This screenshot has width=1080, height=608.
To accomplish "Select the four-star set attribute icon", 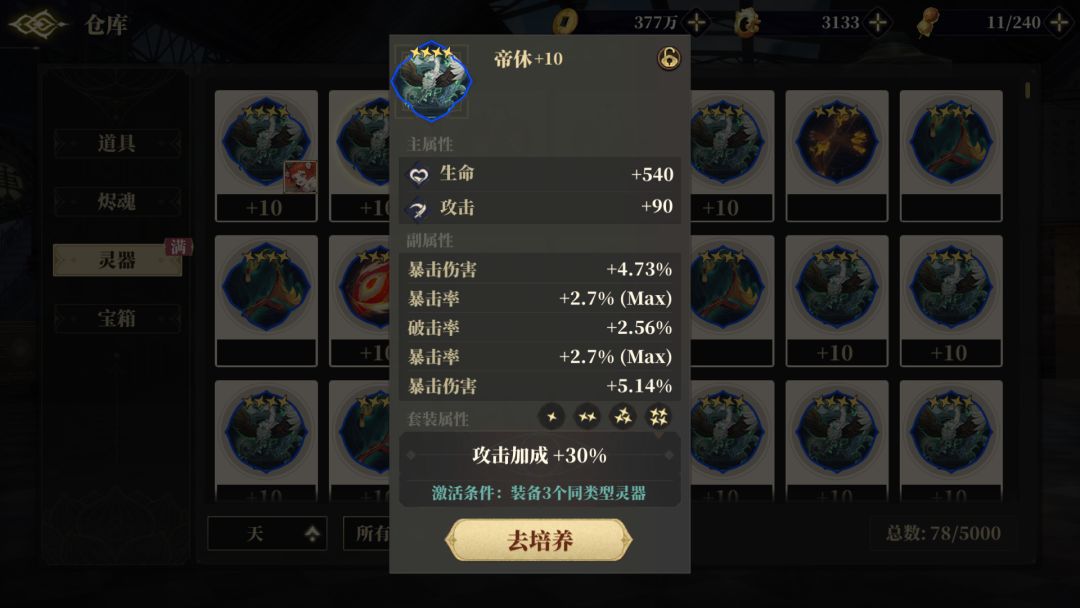I will click(x=658, y=417).
